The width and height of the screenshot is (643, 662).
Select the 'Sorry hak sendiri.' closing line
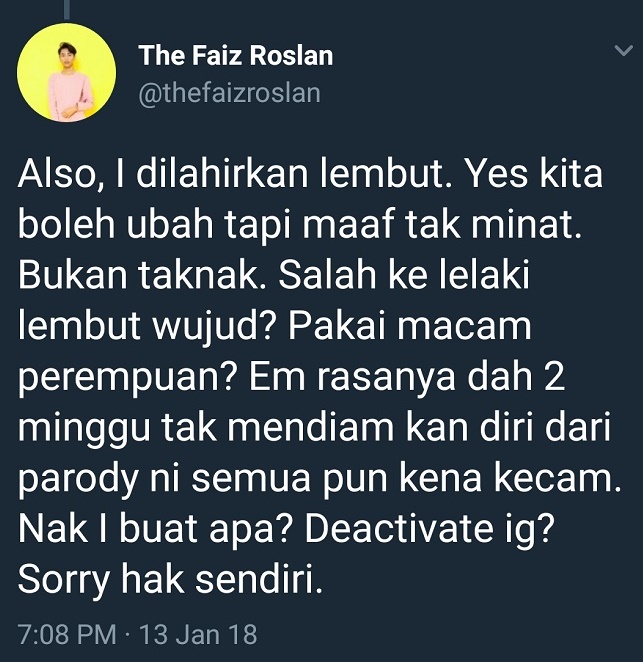pos(170,579)
